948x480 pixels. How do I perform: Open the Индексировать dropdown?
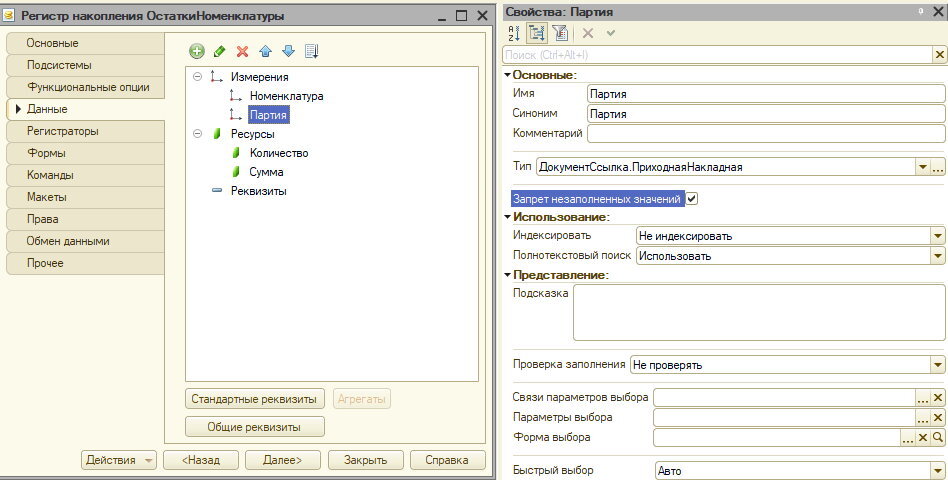[x=938, y=236]
